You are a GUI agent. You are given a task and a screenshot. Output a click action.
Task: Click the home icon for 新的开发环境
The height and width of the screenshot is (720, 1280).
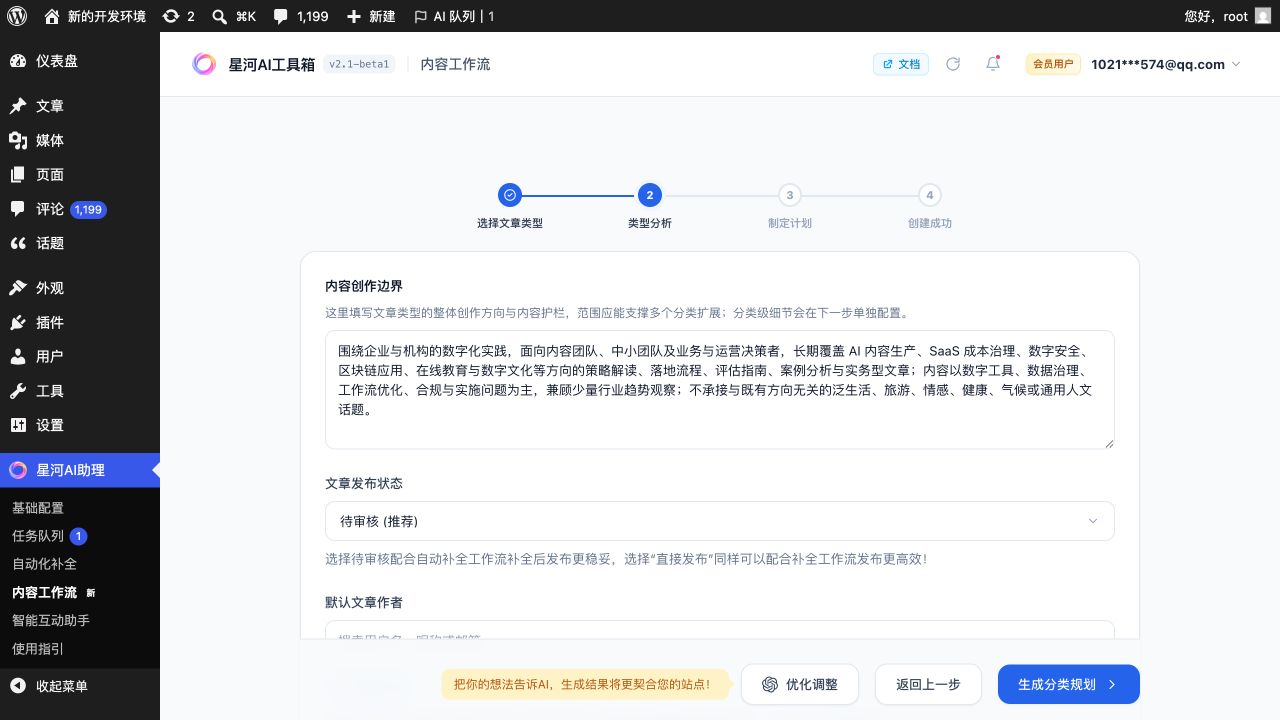pyautogui.click(x=52, y=16)
